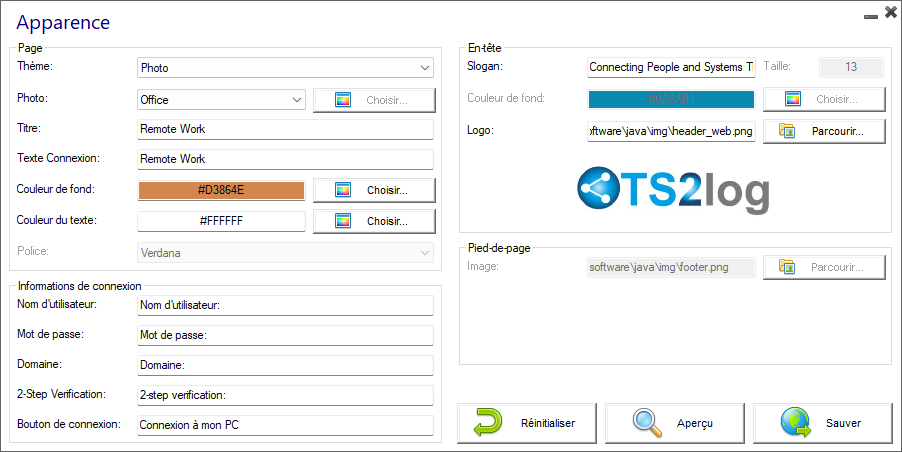Image resolution: width=902 pixels, height=452 pixels.
Task: Click the TS2log logo image
Action: 674,190
